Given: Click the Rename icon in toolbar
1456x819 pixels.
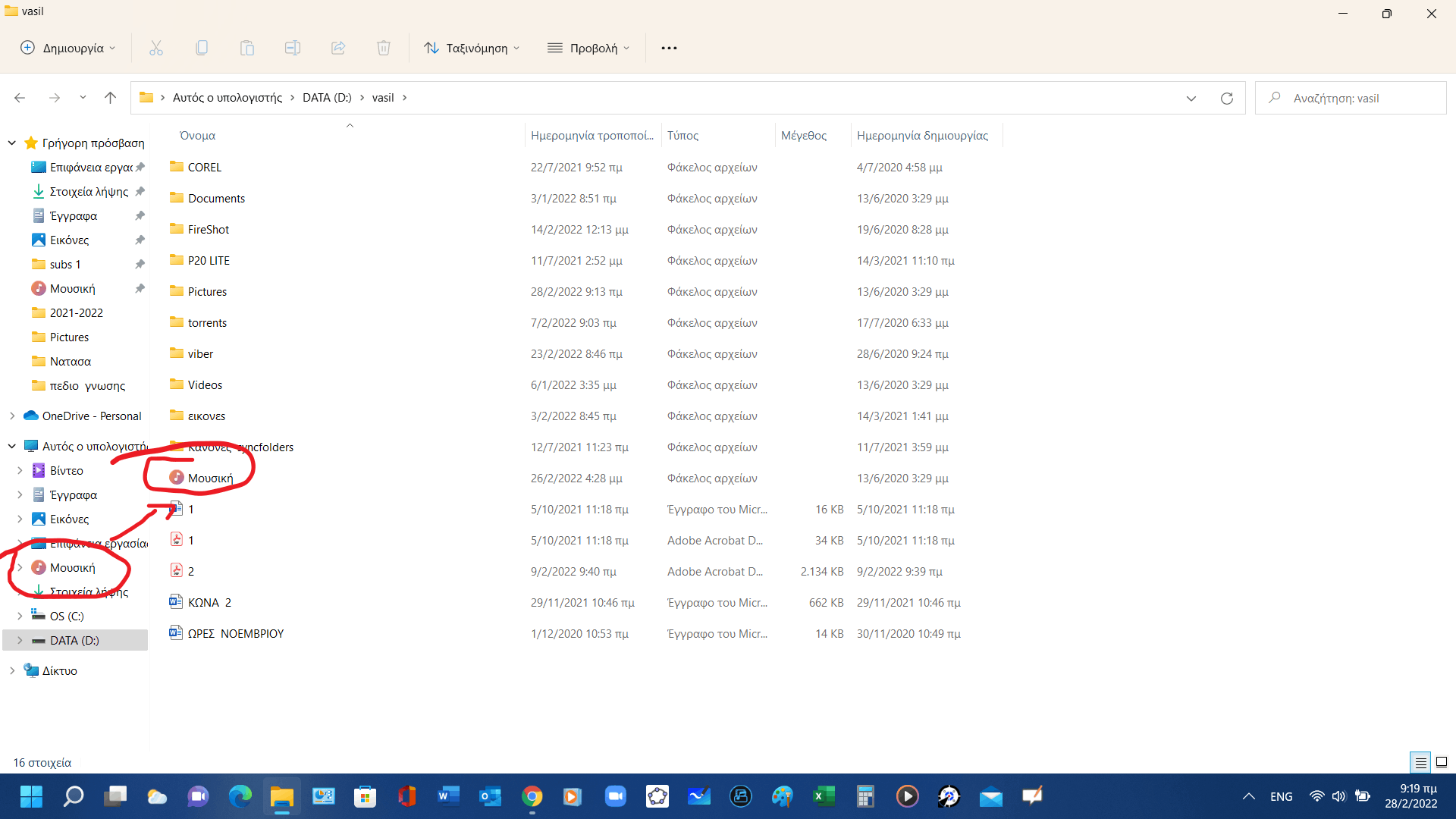Looking at the screenshot, I should click(x=293, y=48).
